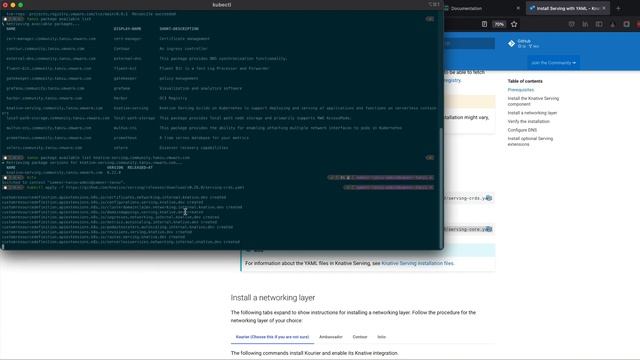Copy the serving-crds.yaml command
The height and width of the screenshot is (360, 640).
489,198
